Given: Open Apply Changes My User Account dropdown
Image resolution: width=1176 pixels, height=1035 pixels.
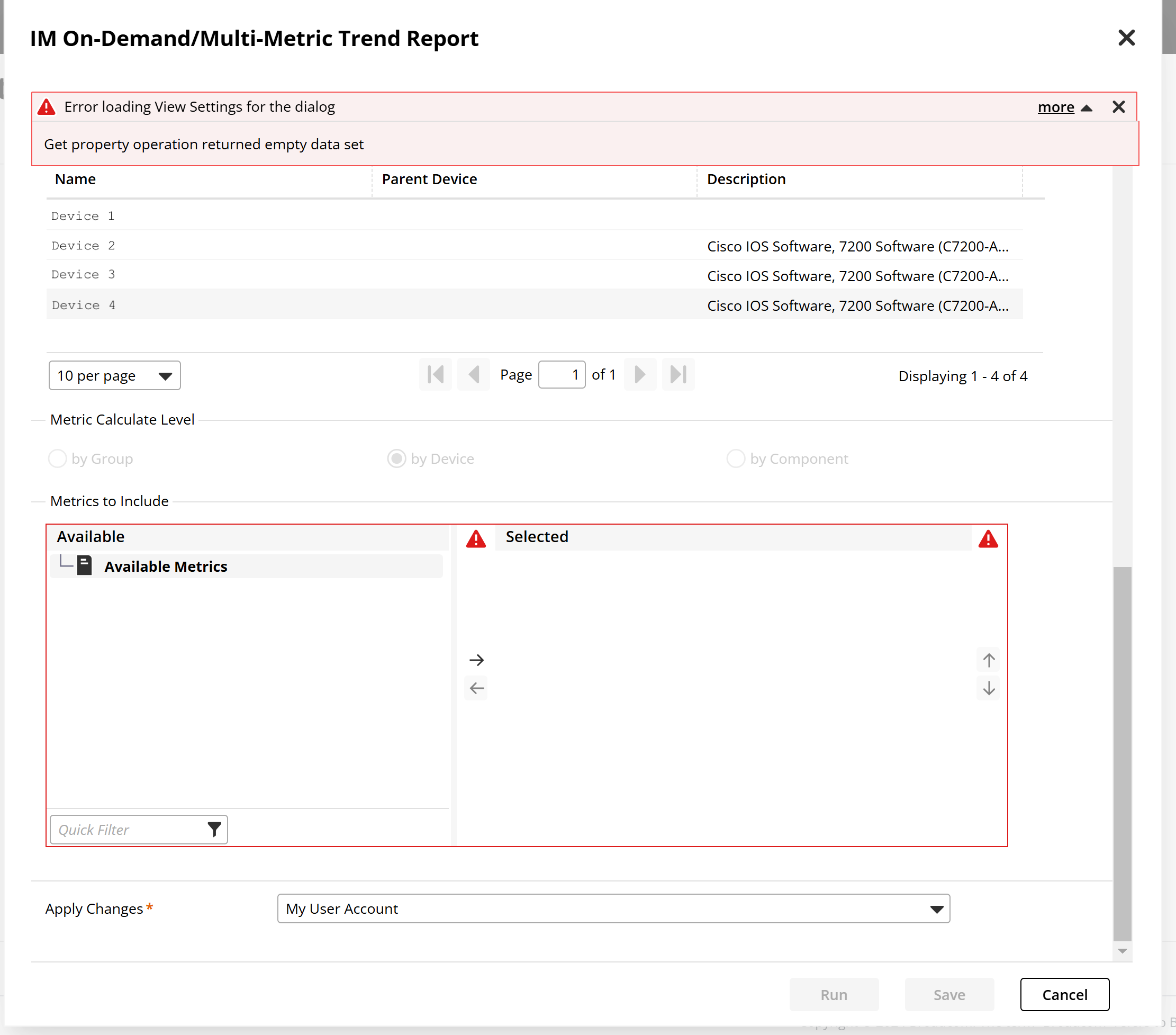Looking at the screenshot, I should [x=613, y=908].
